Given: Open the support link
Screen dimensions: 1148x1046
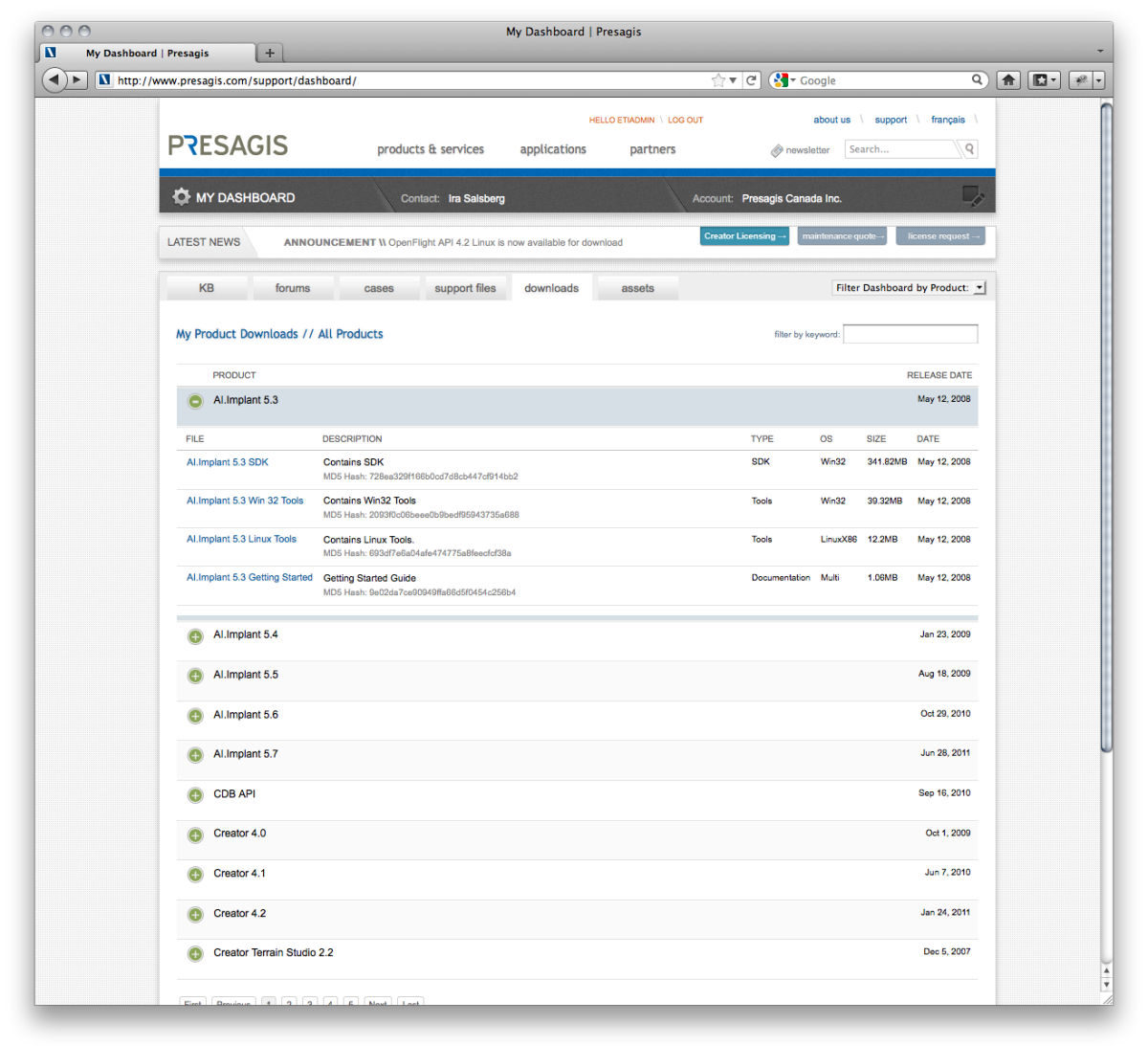Looking at the screenshot, I should click(x=891, y=121).
